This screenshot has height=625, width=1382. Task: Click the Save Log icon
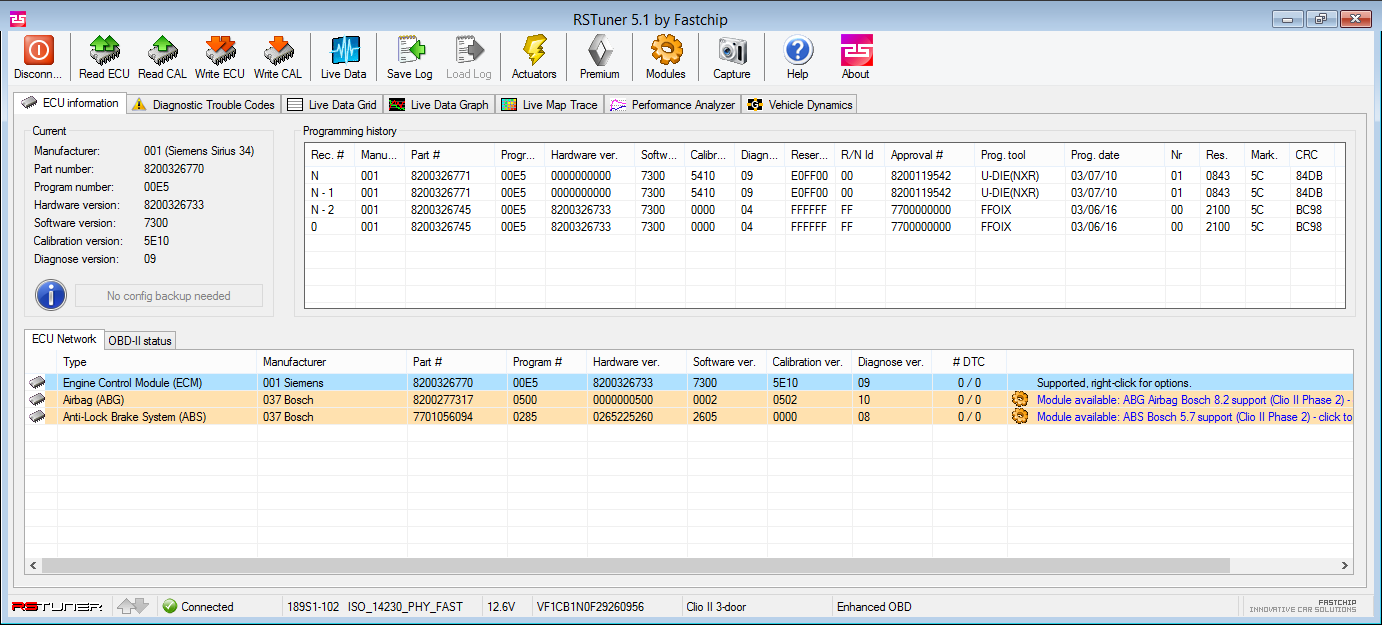click(x=409, y=57)
